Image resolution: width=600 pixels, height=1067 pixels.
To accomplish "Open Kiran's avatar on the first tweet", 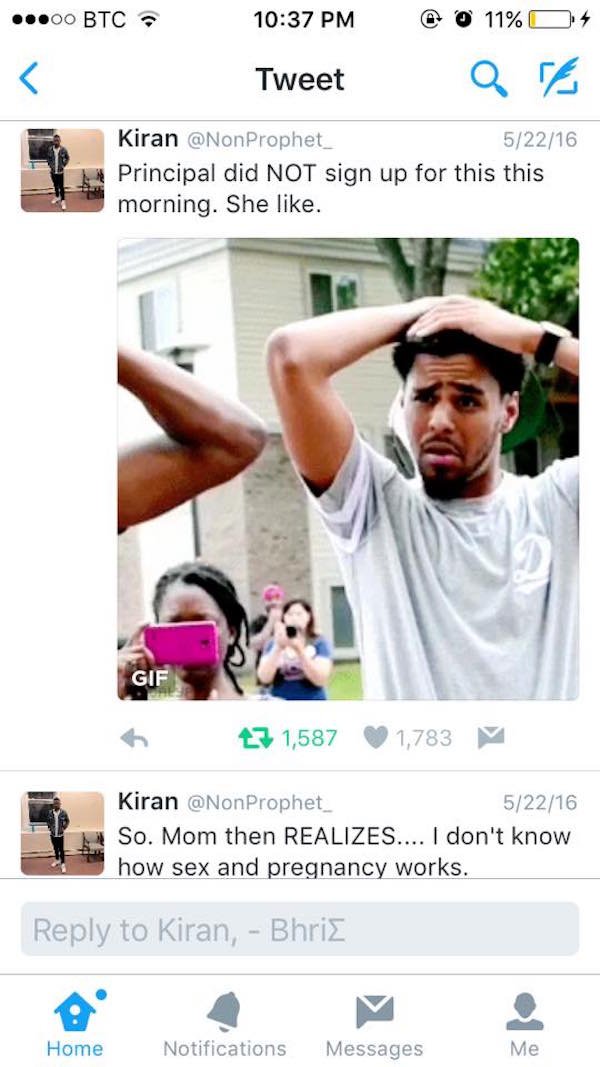I will point(63,170).
